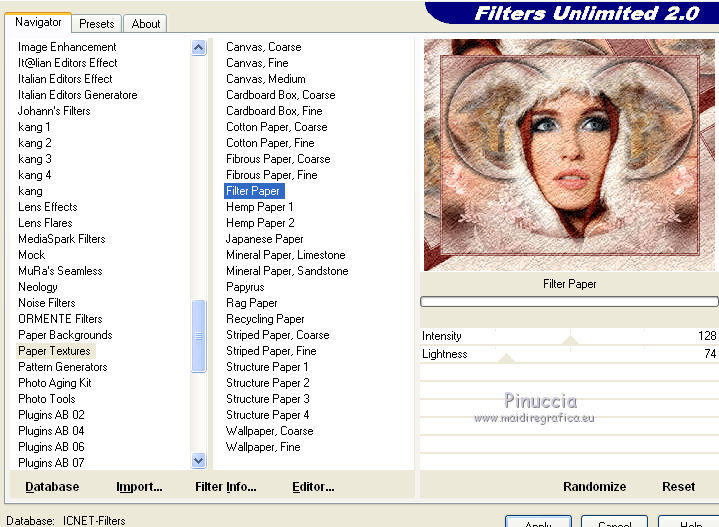
Task: Select Italian Editors Generatore category
Action: pyautogui.click(x=77, y=95)
